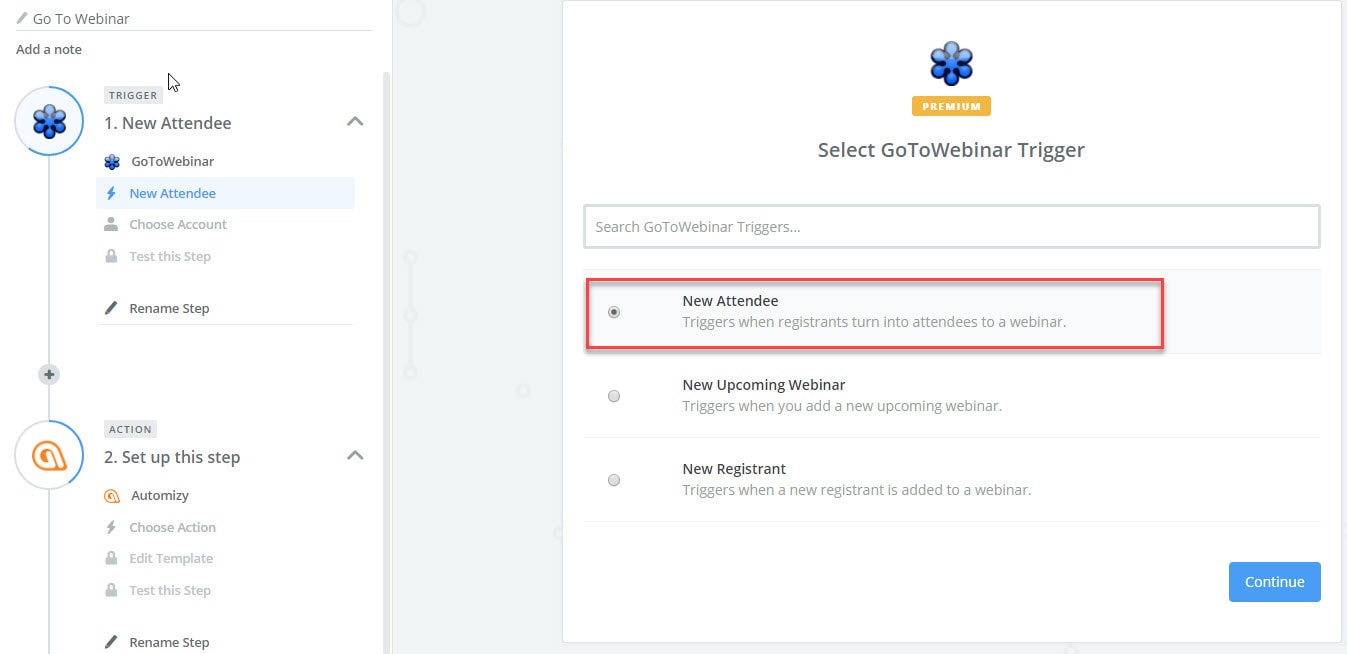
Task: Collapse the 1. New Attendee trigger step
Action: click(354, 122)
